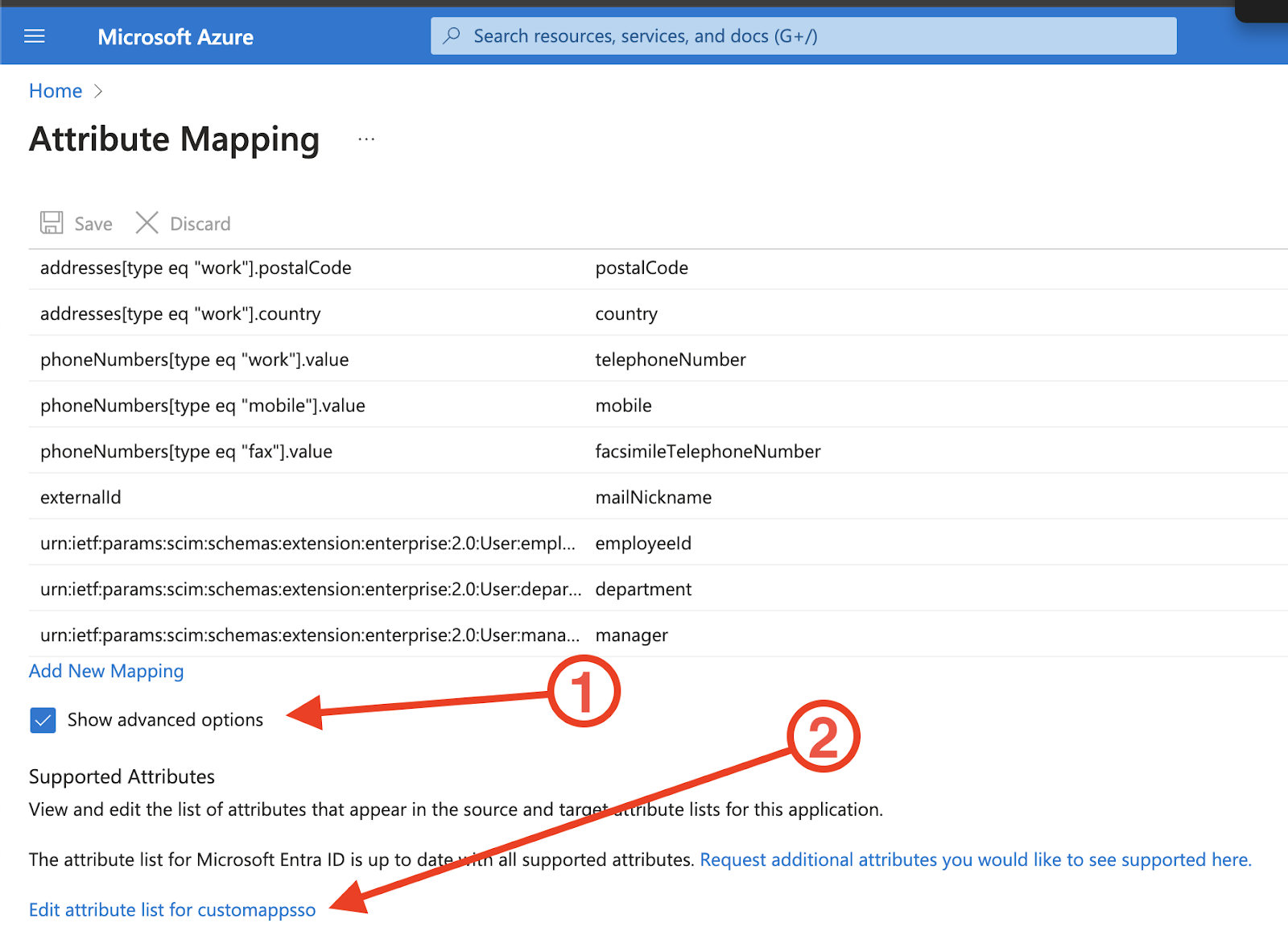
Task: Open the ellipsis more options menu
Action: coord(366,139)
